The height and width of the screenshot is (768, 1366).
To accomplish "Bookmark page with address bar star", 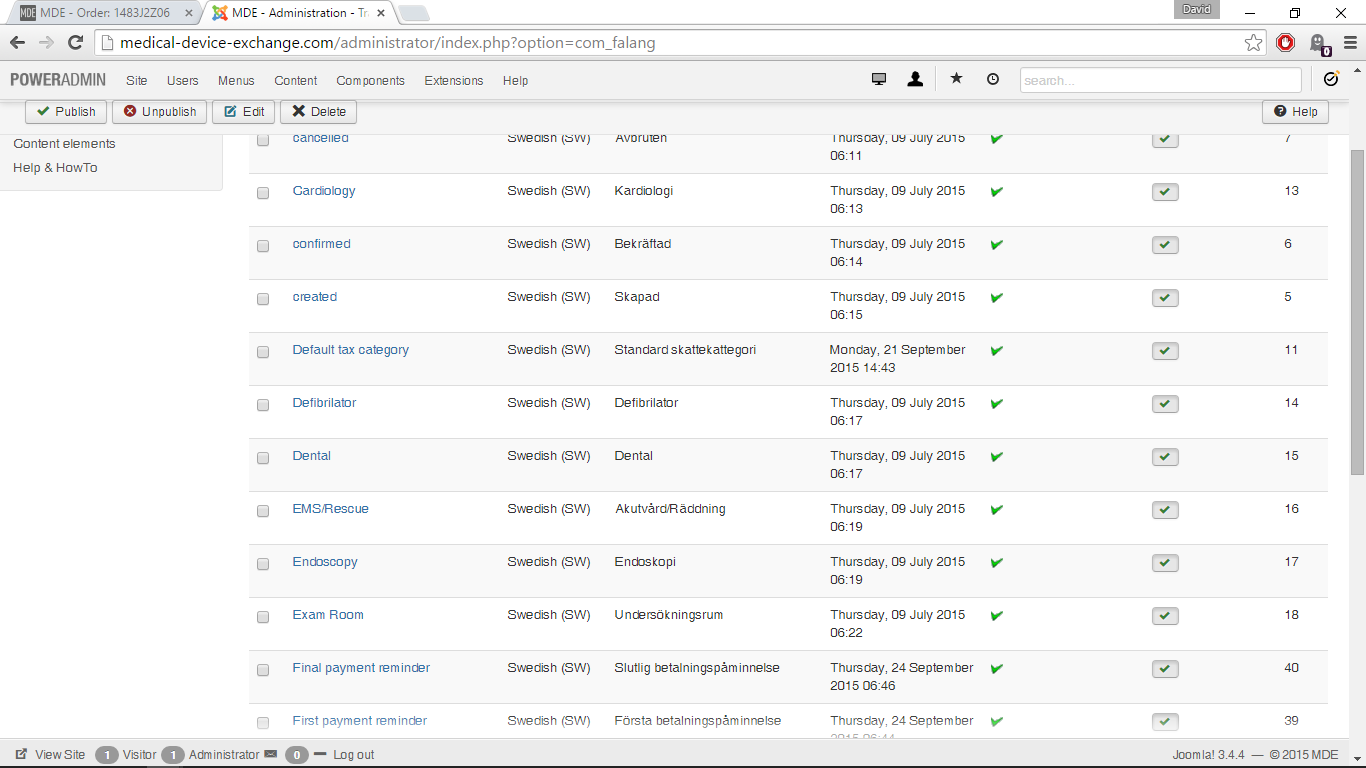I will pyautogui.click(x=1253, y=43).
